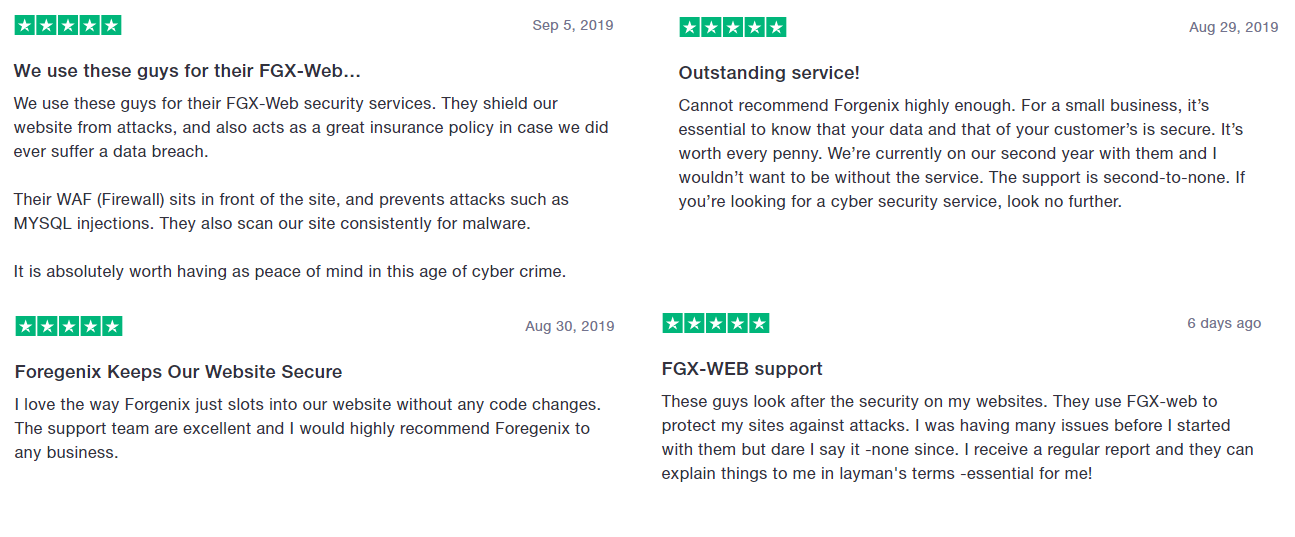
Task: Open the "FGX-WEB support" review title
Action: (x=742, y=369)
